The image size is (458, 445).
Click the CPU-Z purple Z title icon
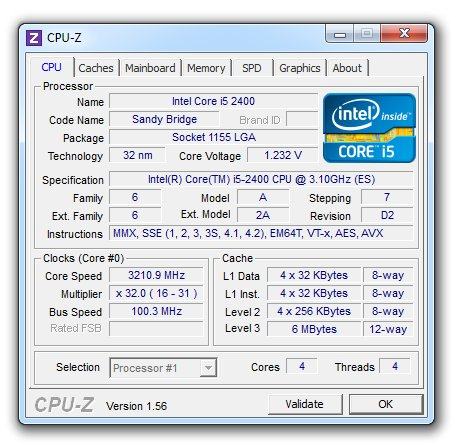click(x=34, y=38)
